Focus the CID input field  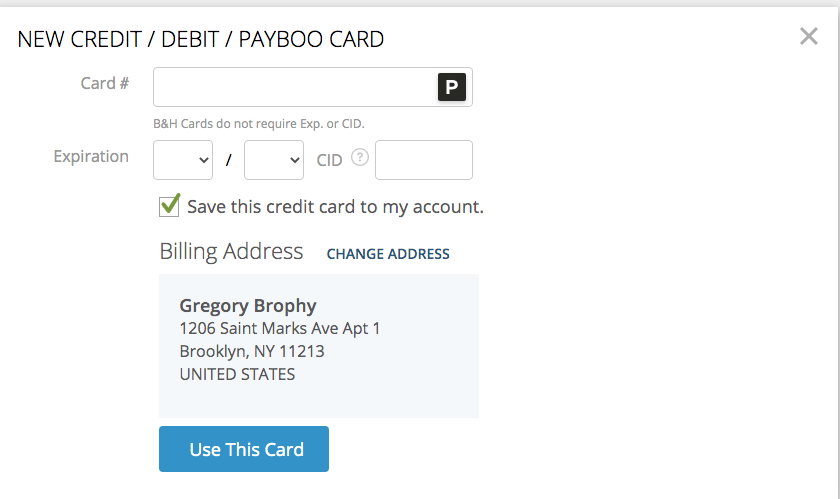[424, 160]
